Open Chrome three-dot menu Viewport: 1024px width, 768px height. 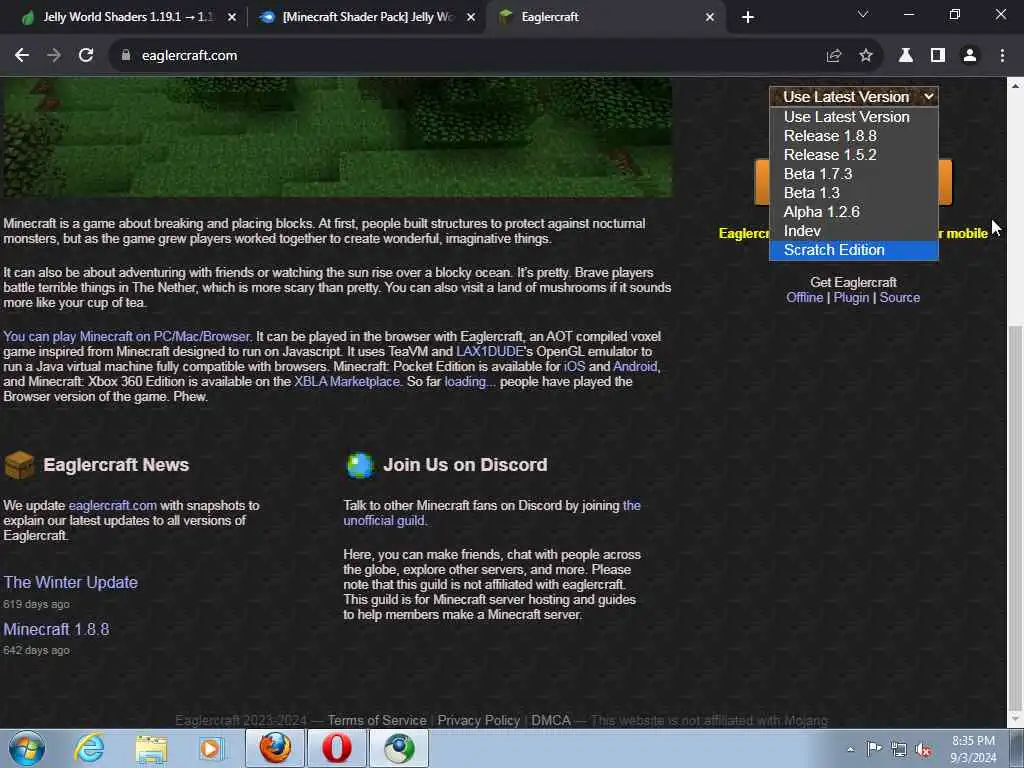pyautogui.click(x=1002, y=56)
